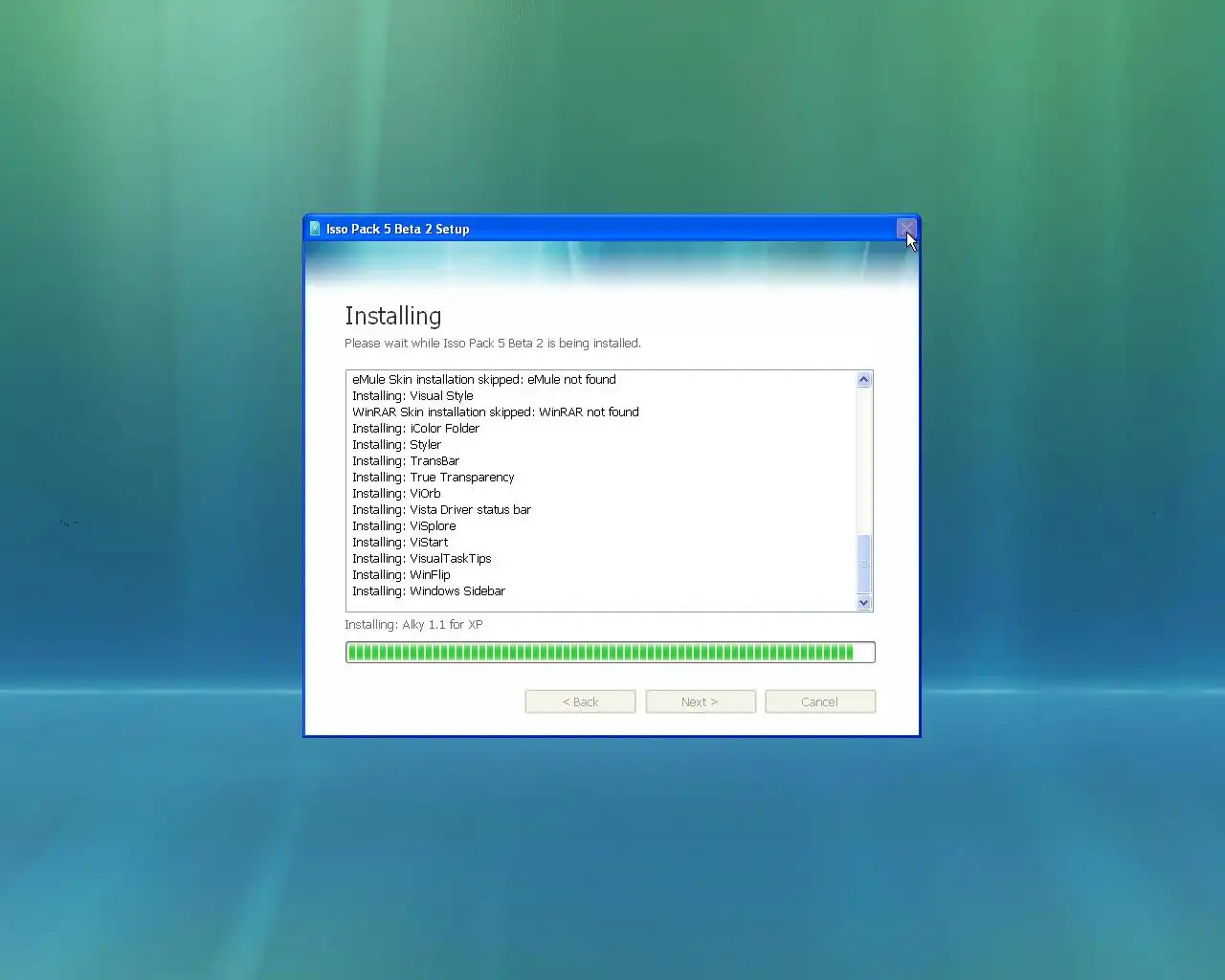
Task: Click the install log scrollbar thumb
Action: coord(864,565)
